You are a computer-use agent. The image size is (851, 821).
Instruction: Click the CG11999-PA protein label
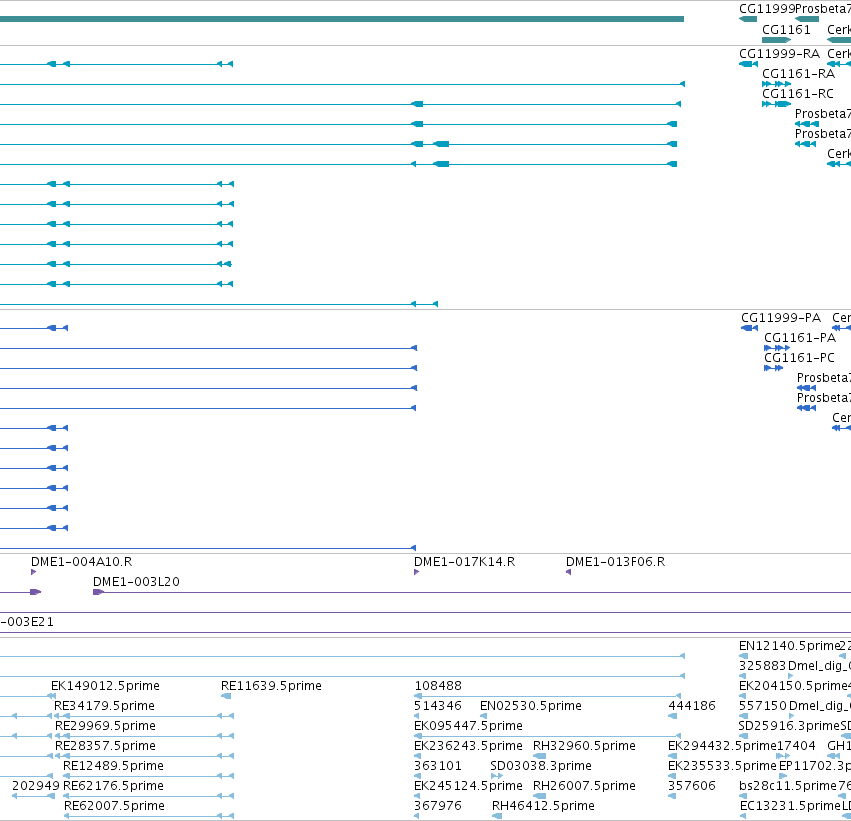coord(781,318)
